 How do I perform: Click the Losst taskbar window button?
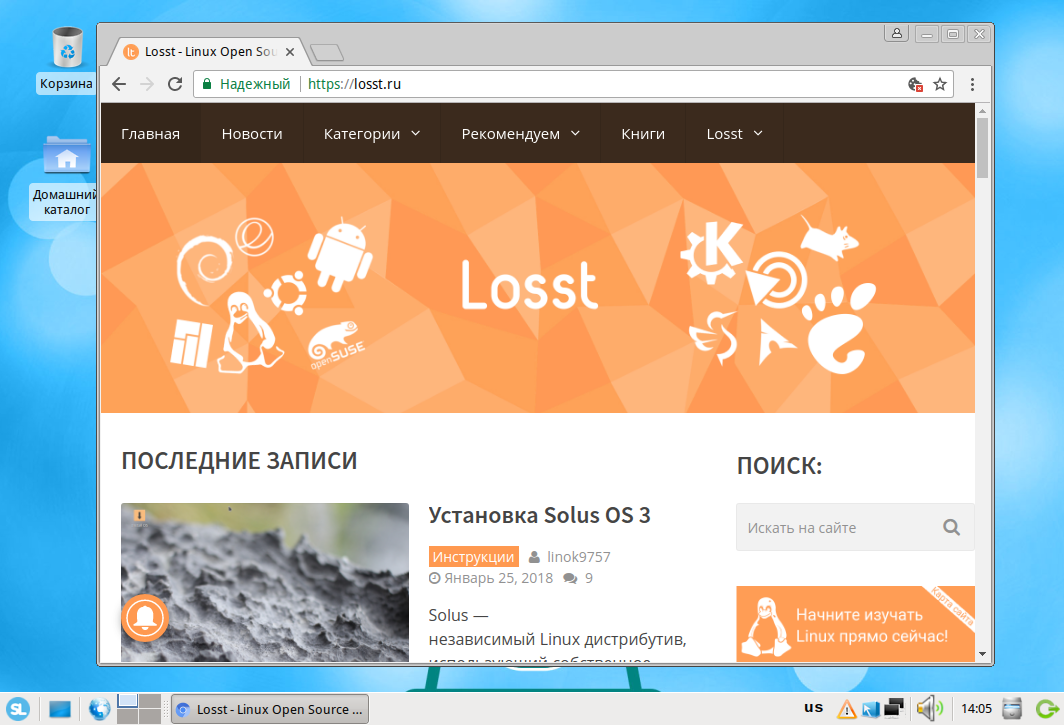click(270, 709)
